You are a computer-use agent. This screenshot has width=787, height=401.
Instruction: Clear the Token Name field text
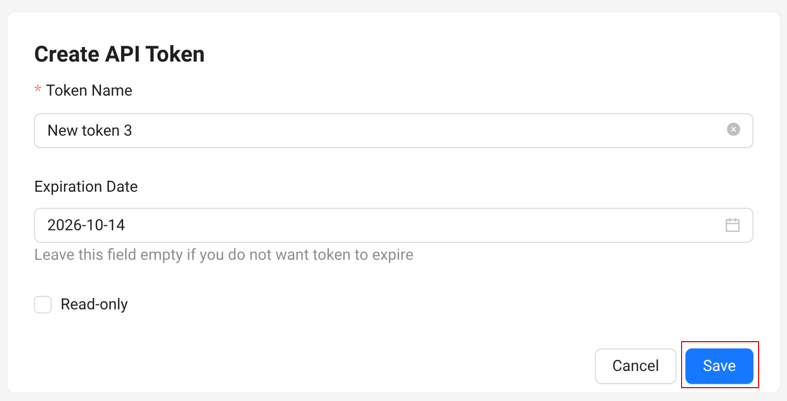tap(733, 130)
